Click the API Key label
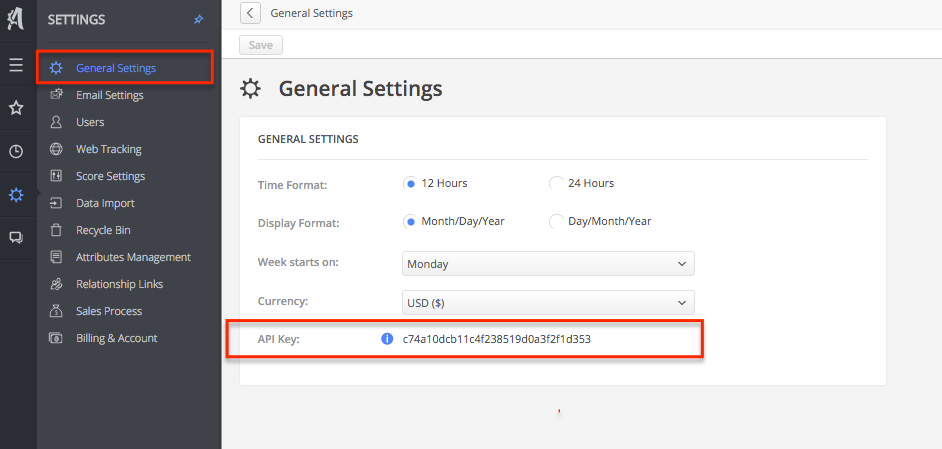This screenshot has height=449, width=942. coord(279,340)
